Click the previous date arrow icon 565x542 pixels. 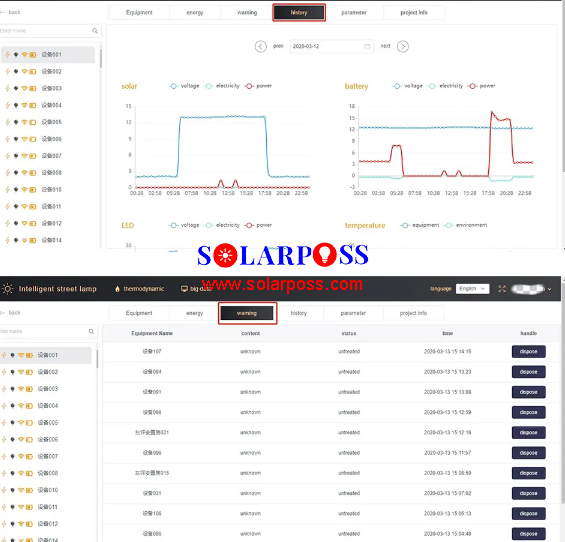(x=261, y=46)
